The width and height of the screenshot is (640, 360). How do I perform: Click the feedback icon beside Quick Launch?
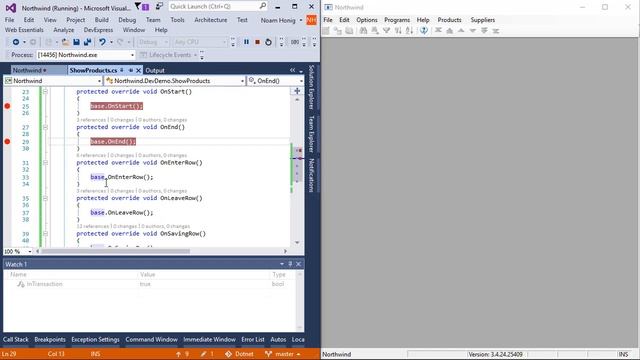[159, 6]
